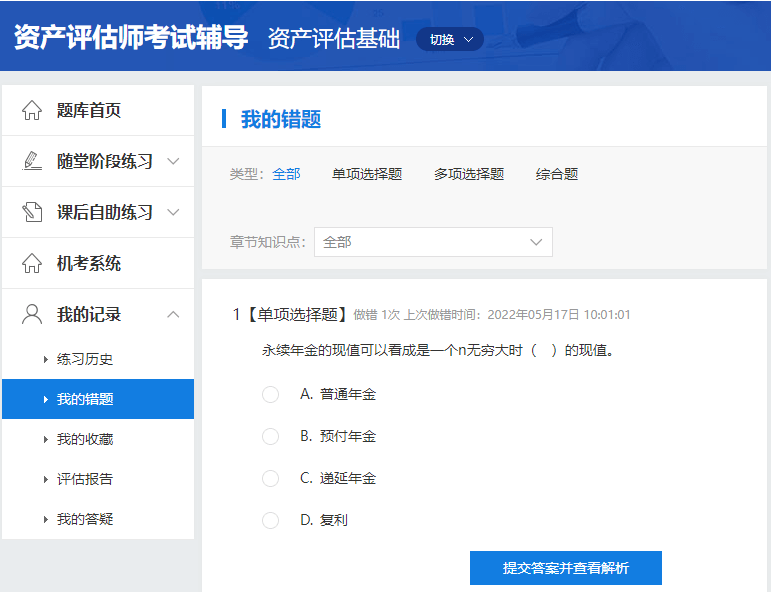Filter by 综合题 type
Screen dimensions: 771x592
click(x=557, y=174)
